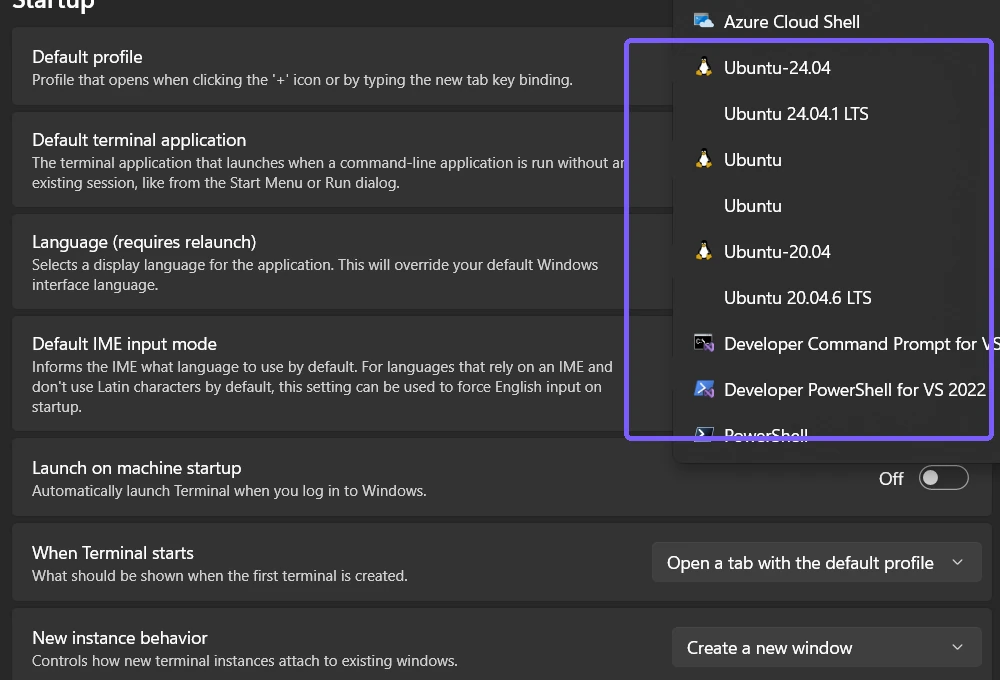The image size is (1000, 680).
Task: Choose Ubuntu-24.04 from the profile list
Action: coord(835,68)
